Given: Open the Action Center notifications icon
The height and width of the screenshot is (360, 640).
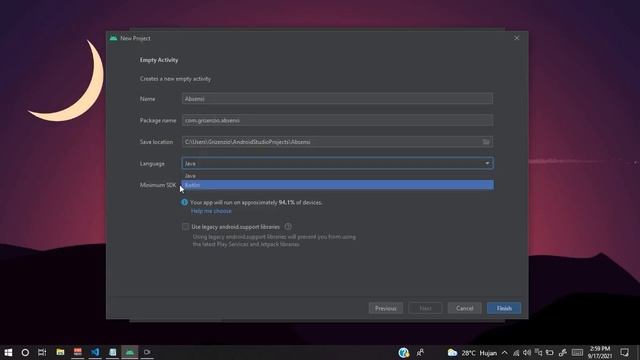Looking at the screenshot, I should (624, 352).
